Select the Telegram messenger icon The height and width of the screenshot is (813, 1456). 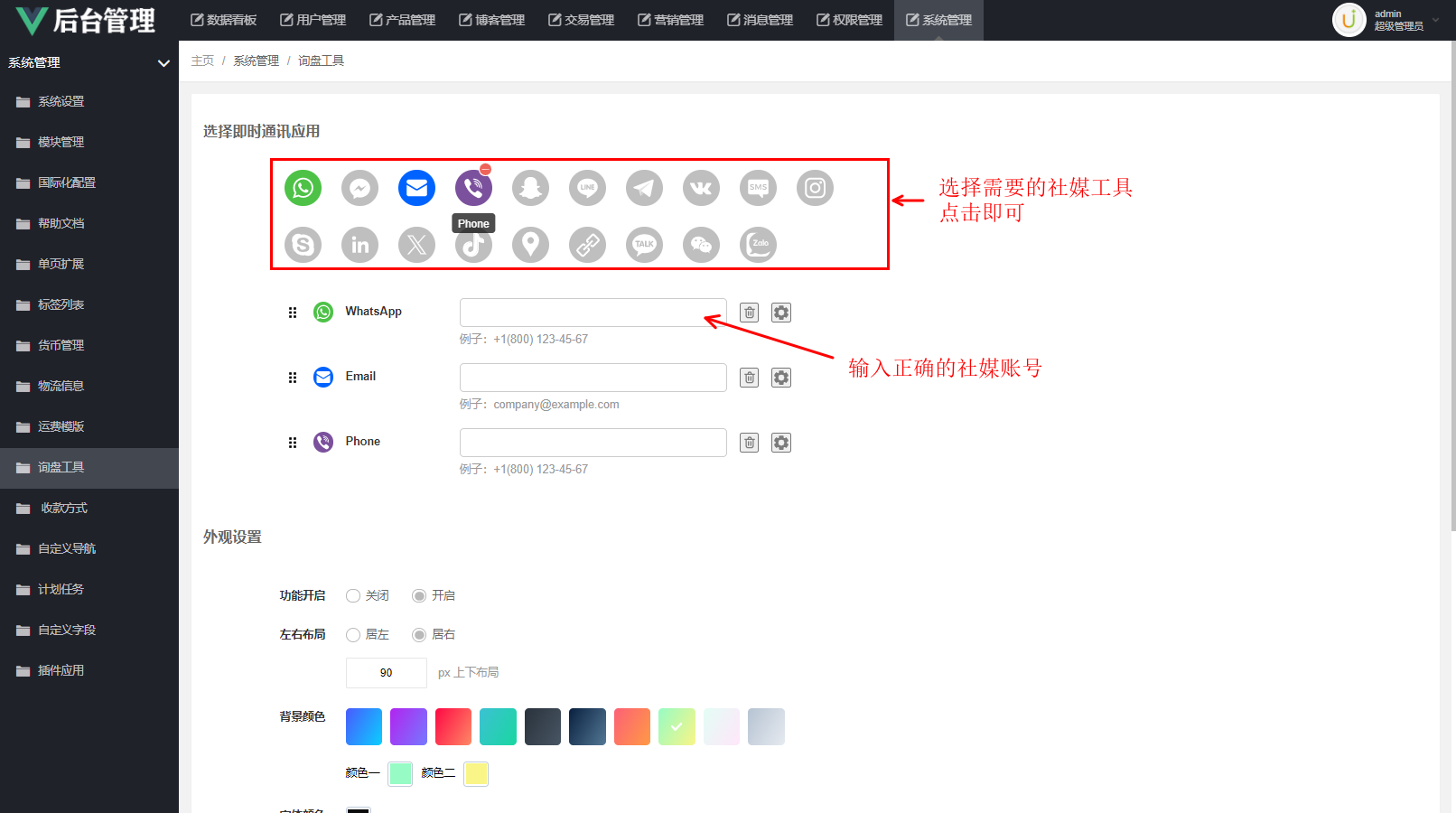644,188
